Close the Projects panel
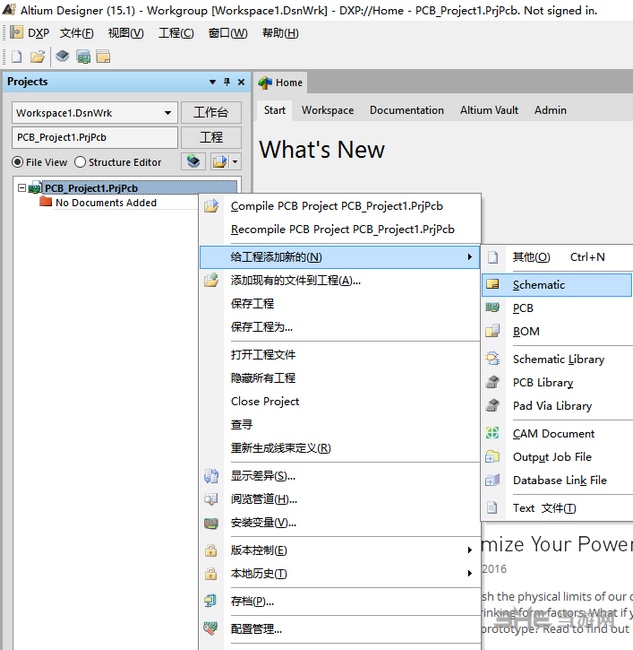This screenshot has height=650, width=633. pos(241,82)
